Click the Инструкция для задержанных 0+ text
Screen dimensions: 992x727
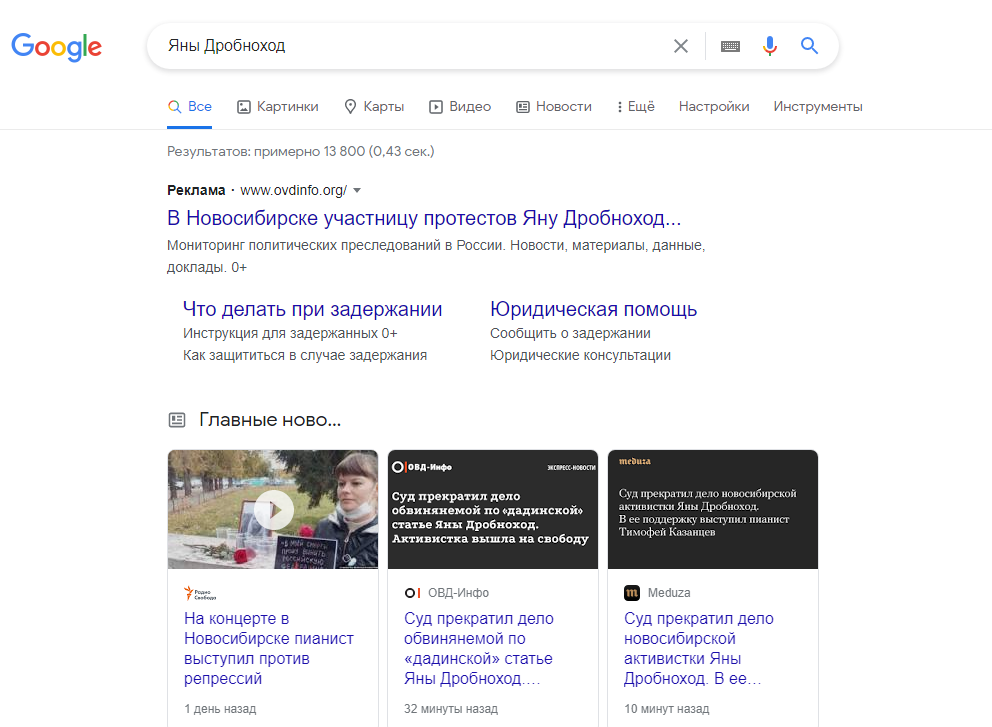pos(290,333)
